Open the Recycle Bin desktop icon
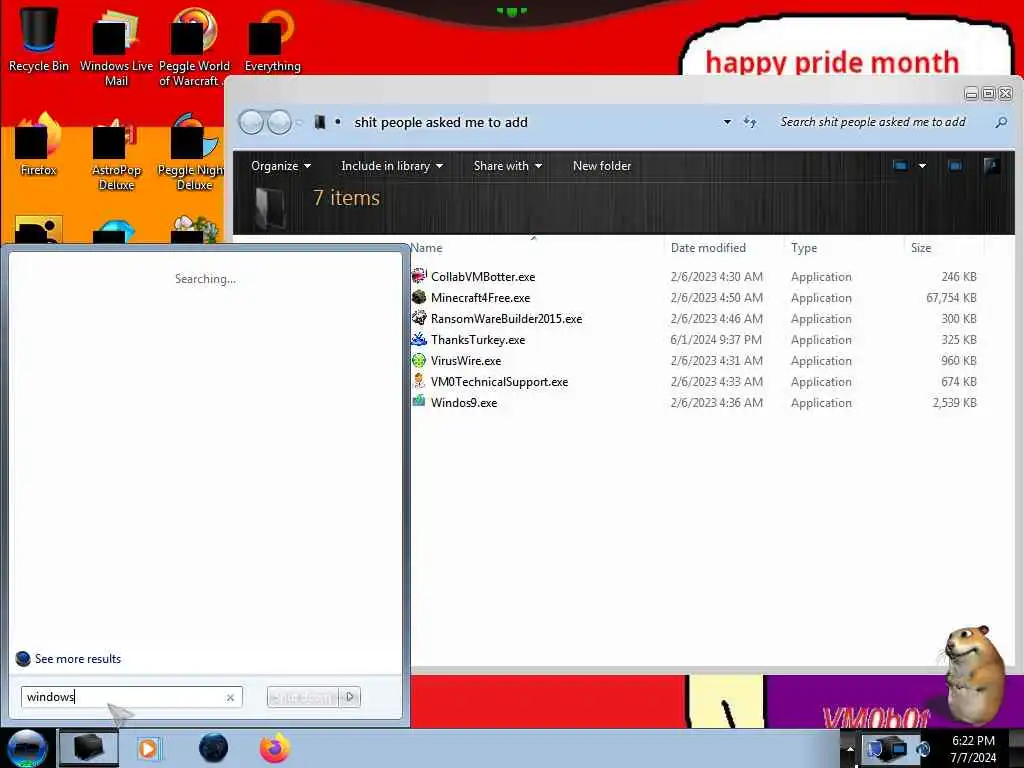 pyautogui.click(x=39, y=39)
